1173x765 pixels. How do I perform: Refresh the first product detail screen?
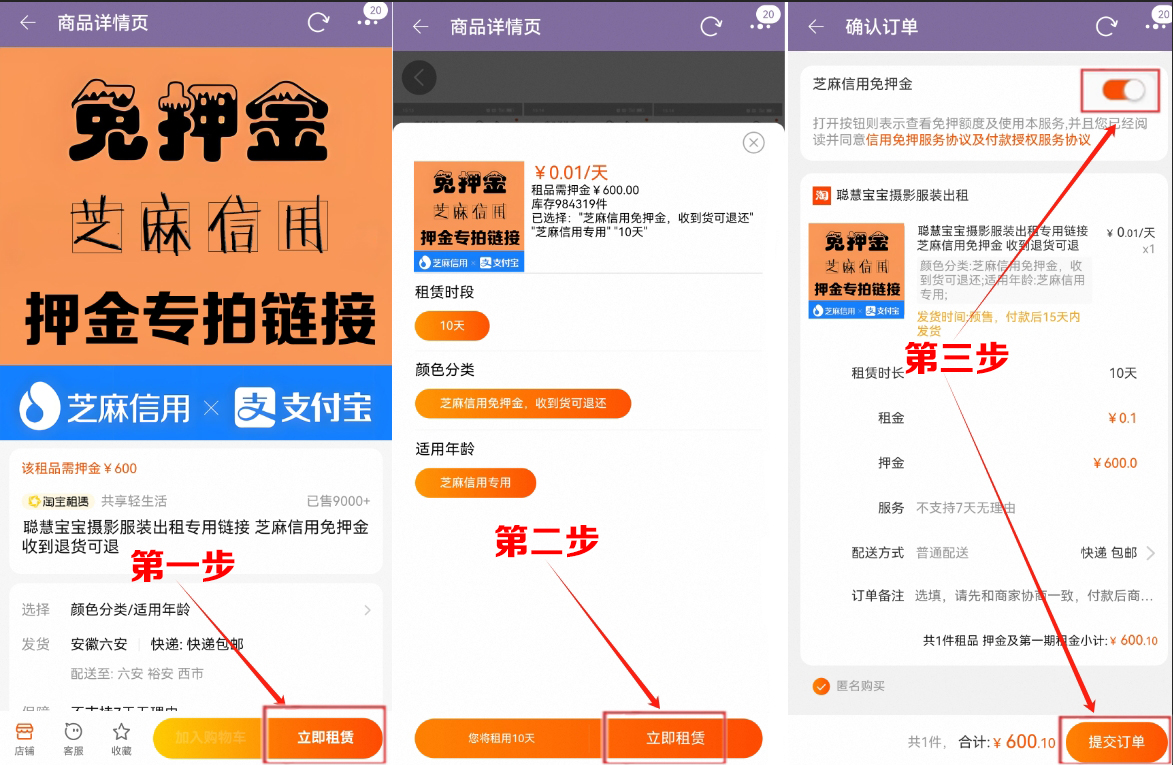pyautogui.click(x=318, y=22)
